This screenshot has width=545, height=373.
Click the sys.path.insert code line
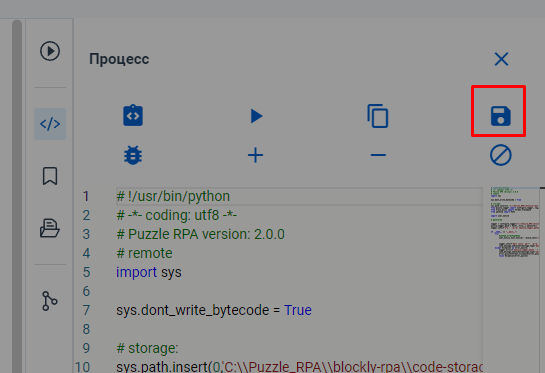(299, 367)
